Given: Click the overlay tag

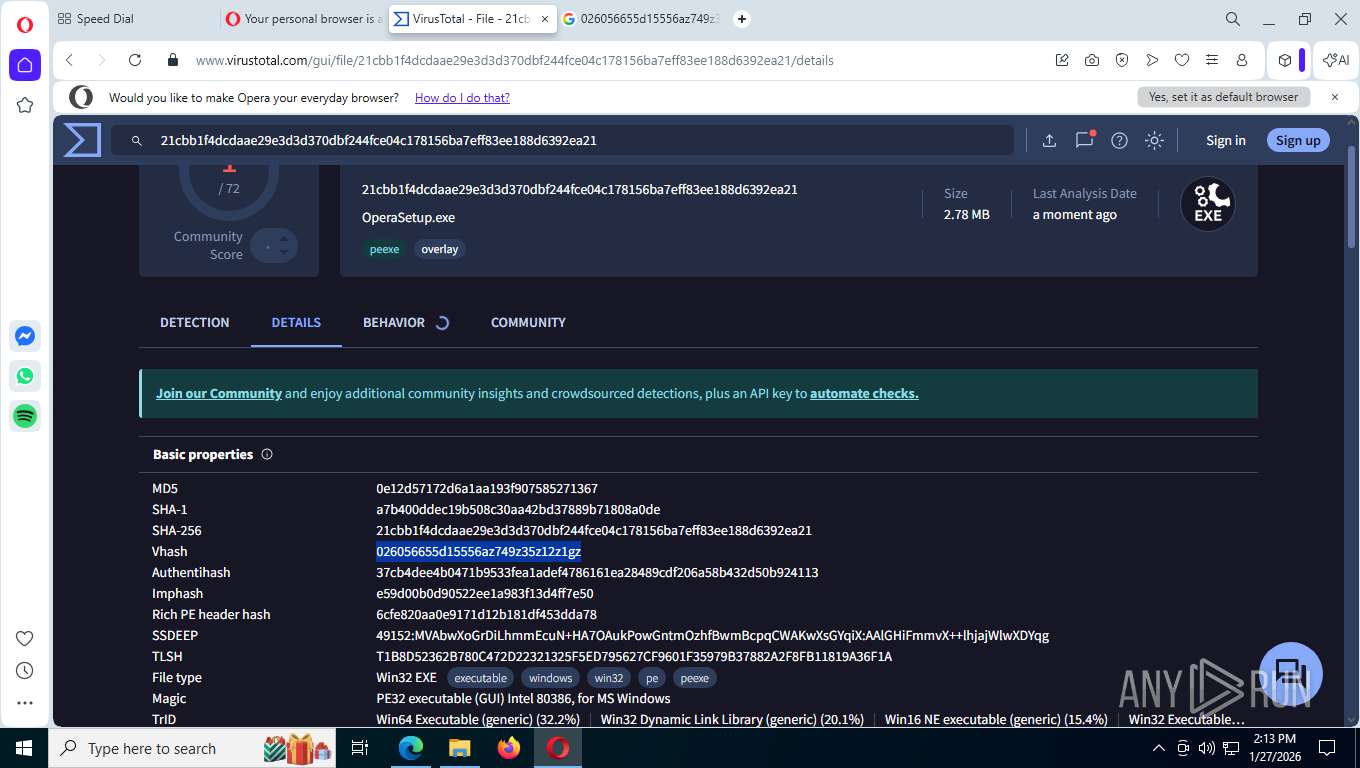Looking at the screenshot, I should (x=440, y=249).
